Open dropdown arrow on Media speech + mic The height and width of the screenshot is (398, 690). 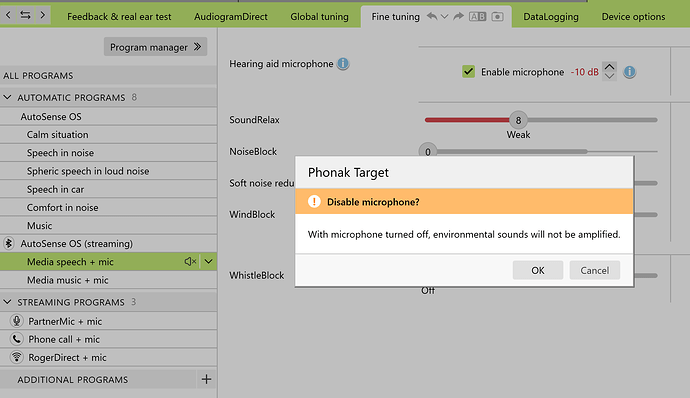click(209, 262)
